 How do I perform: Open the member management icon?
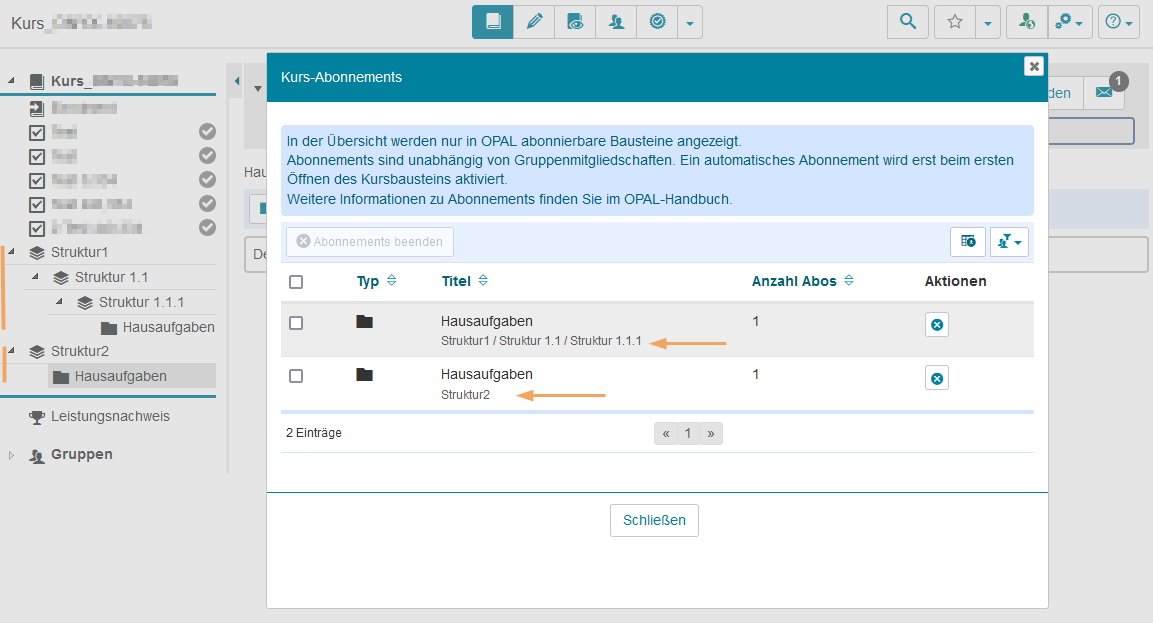click(616, 21)
